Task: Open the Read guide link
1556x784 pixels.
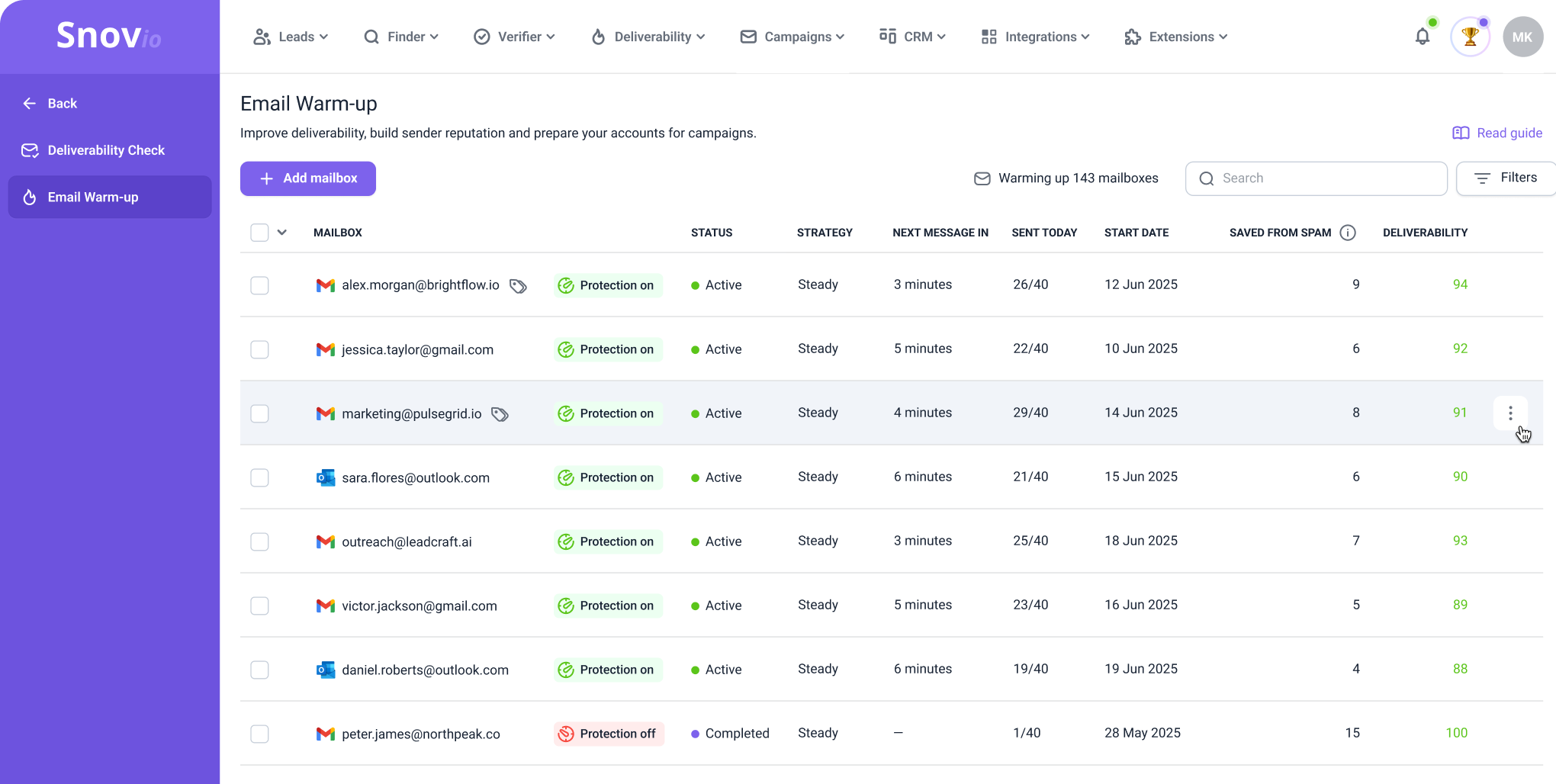Action: click(1497, 133)
